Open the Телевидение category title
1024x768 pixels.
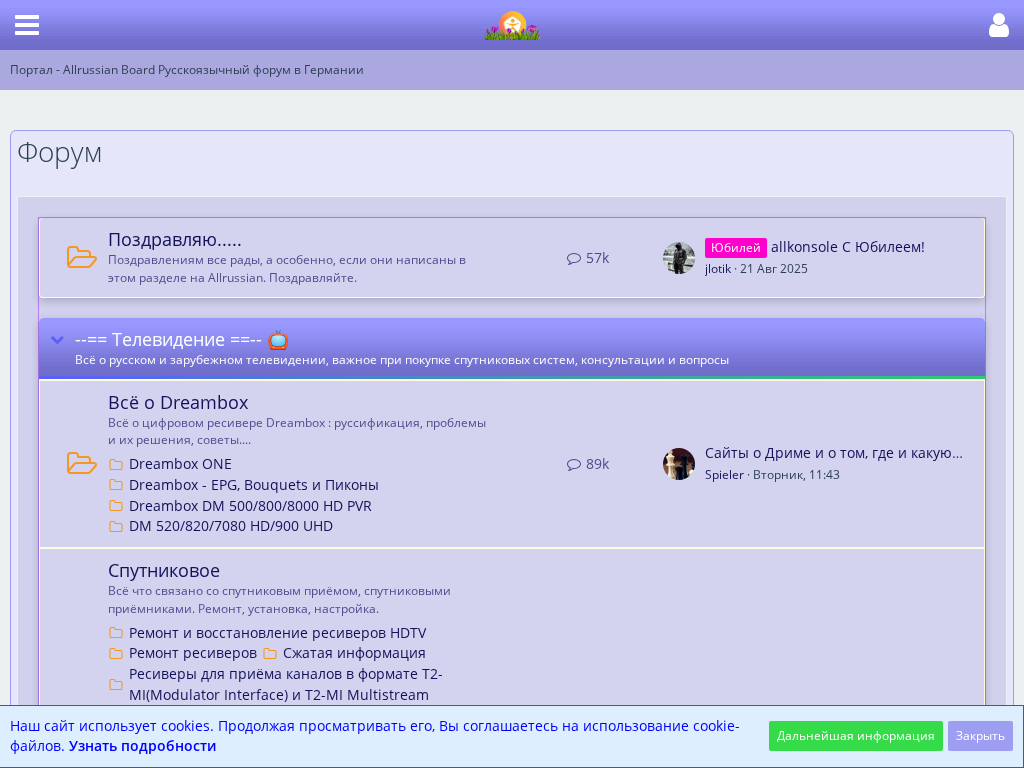168,340
